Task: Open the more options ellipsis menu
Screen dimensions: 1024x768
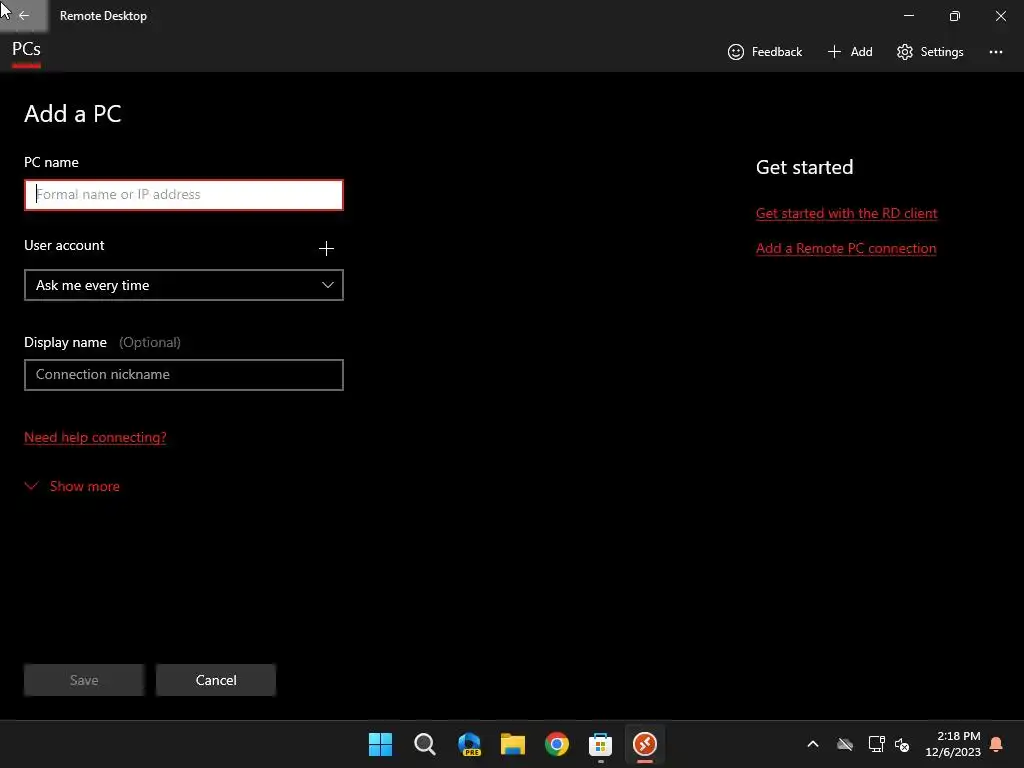Action: tap(995, 52)
